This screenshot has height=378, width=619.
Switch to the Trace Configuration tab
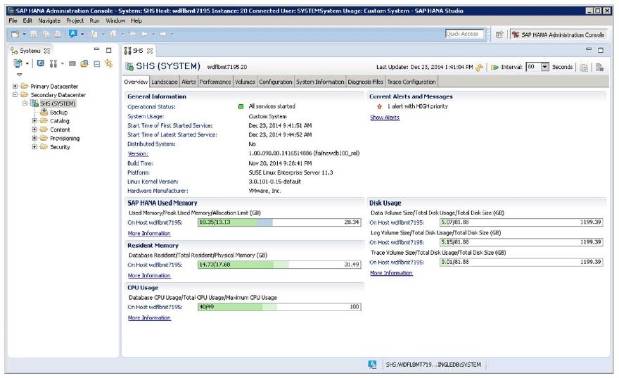(x=411, y=82)
